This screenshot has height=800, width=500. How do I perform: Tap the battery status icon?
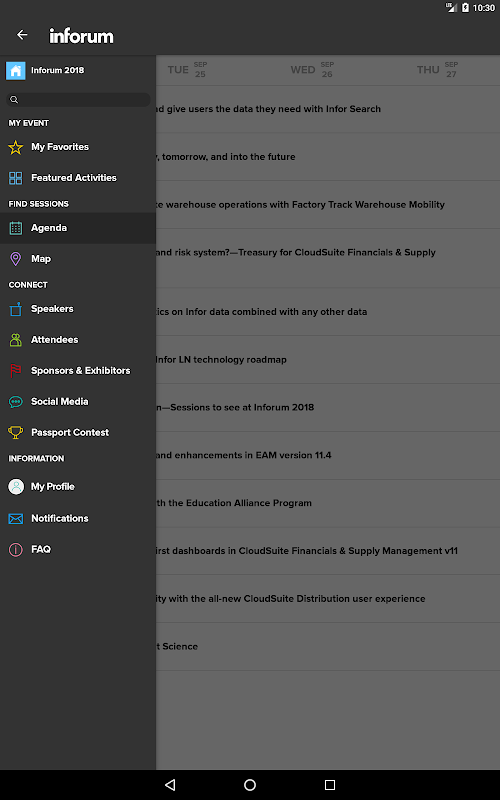click(465, 8)
